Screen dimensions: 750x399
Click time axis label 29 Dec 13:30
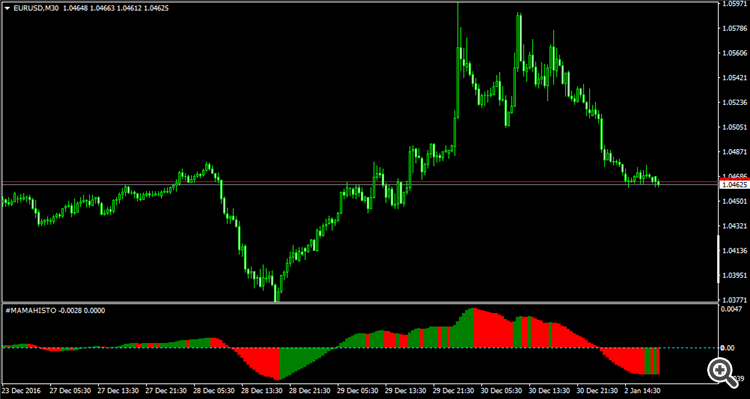(x=405, y=390)
